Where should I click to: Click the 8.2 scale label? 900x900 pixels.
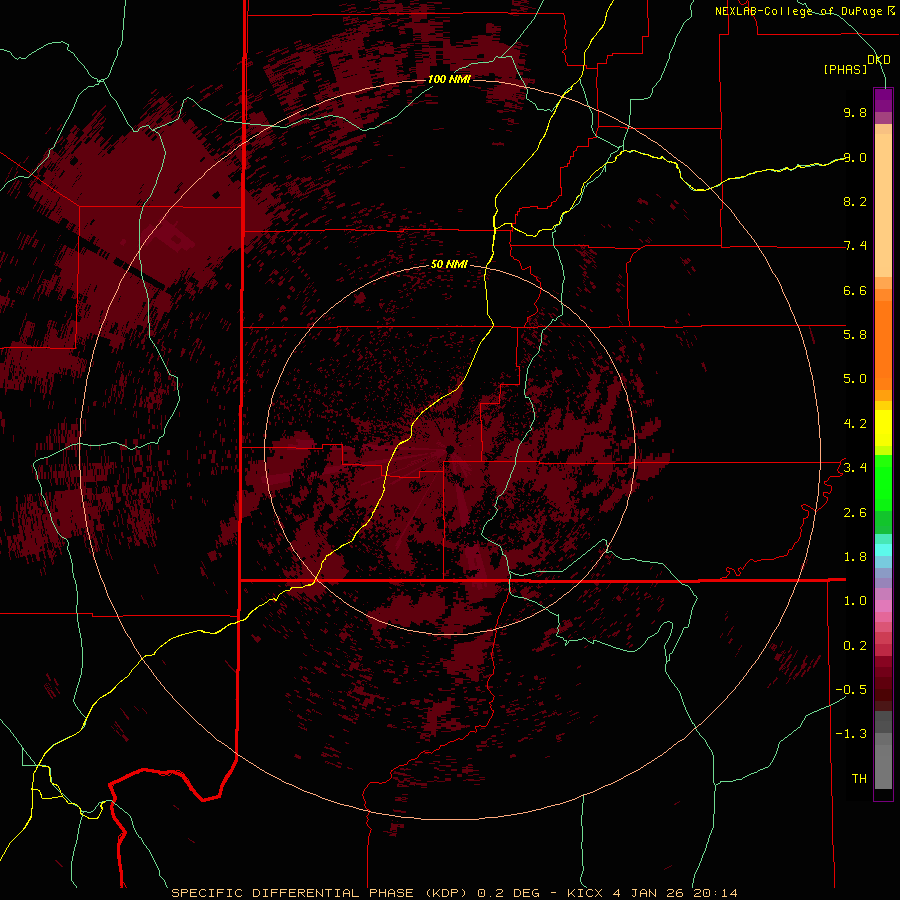pyautogui.click(x=855, y=201)
